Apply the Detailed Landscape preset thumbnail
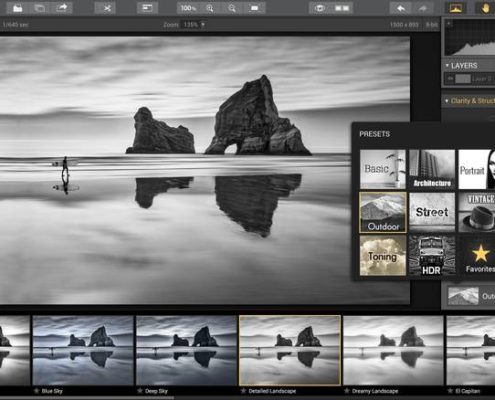Viewport: 495px width, 400px height. 290,350
